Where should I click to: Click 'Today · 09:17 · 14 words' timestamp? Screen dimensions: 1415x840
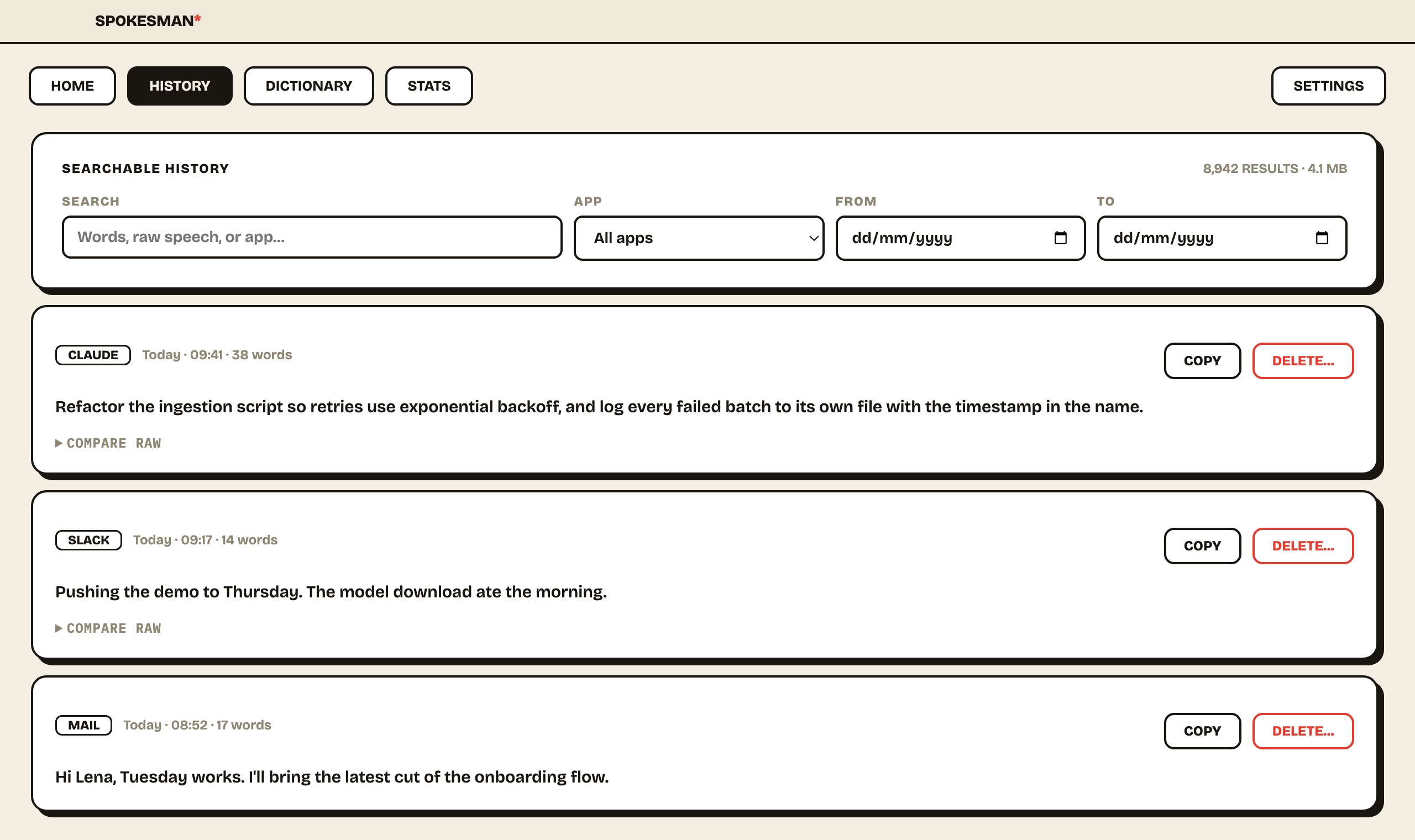click(x=205, y=540)
